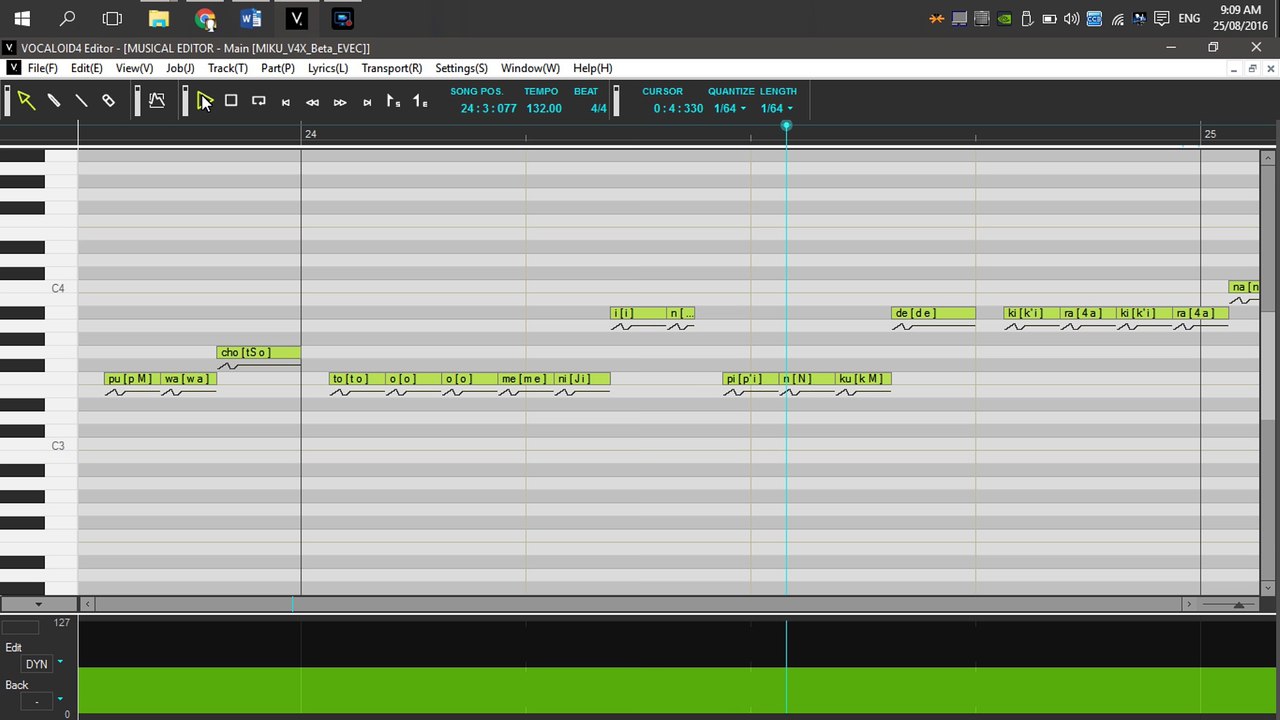
Task: Click the tempo value 132.00
Action: (x=544, y=108)
